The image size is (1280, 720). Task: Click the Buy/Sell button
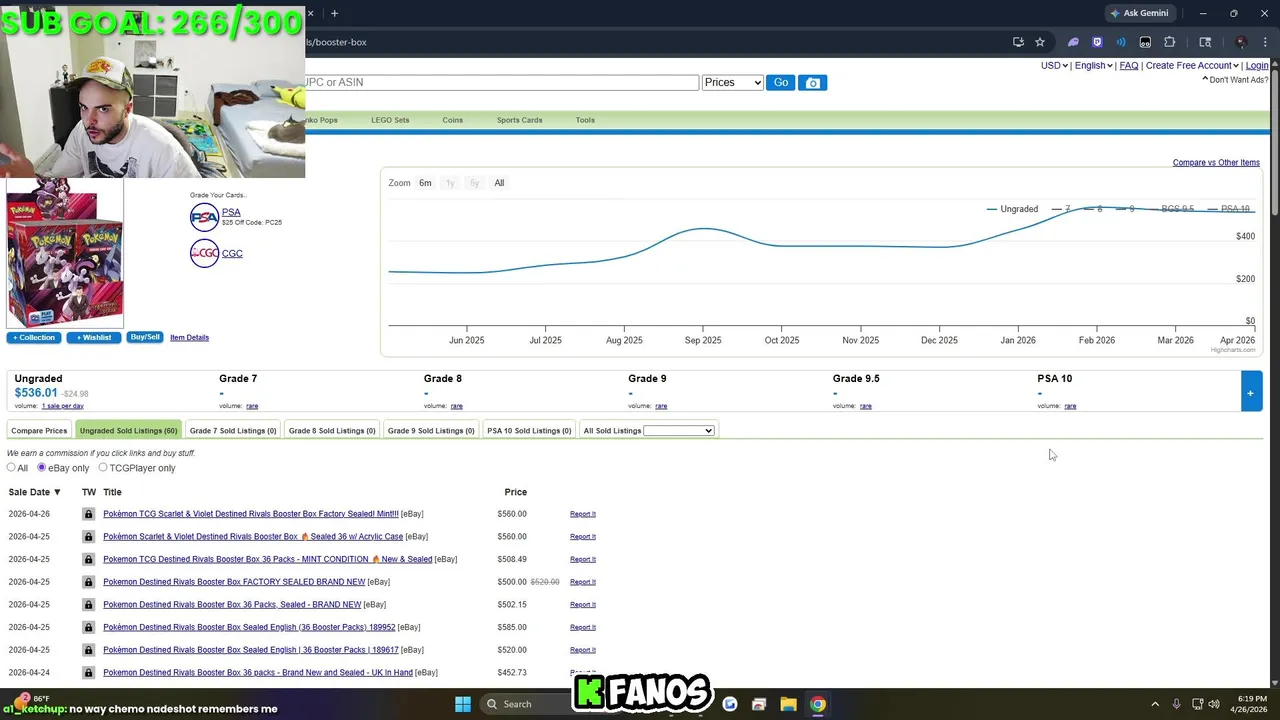pos(145,337)
